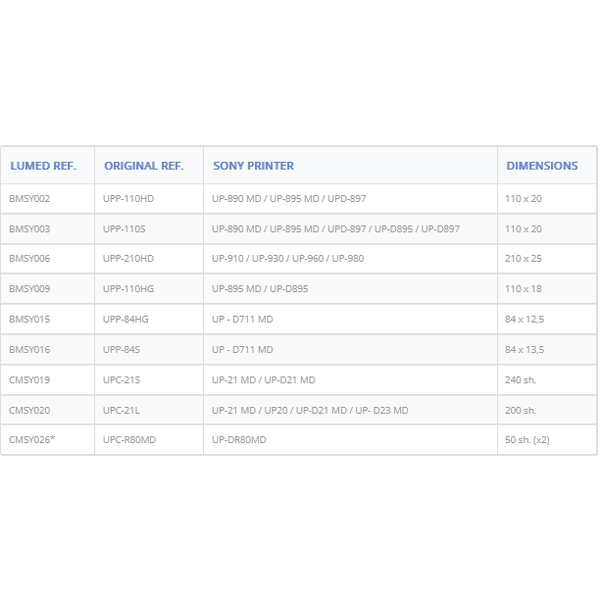The width and height of the screenshot is (600, 600).
Task: Click the UPC-R80MD original reference
Action: [x=129, y=440]
